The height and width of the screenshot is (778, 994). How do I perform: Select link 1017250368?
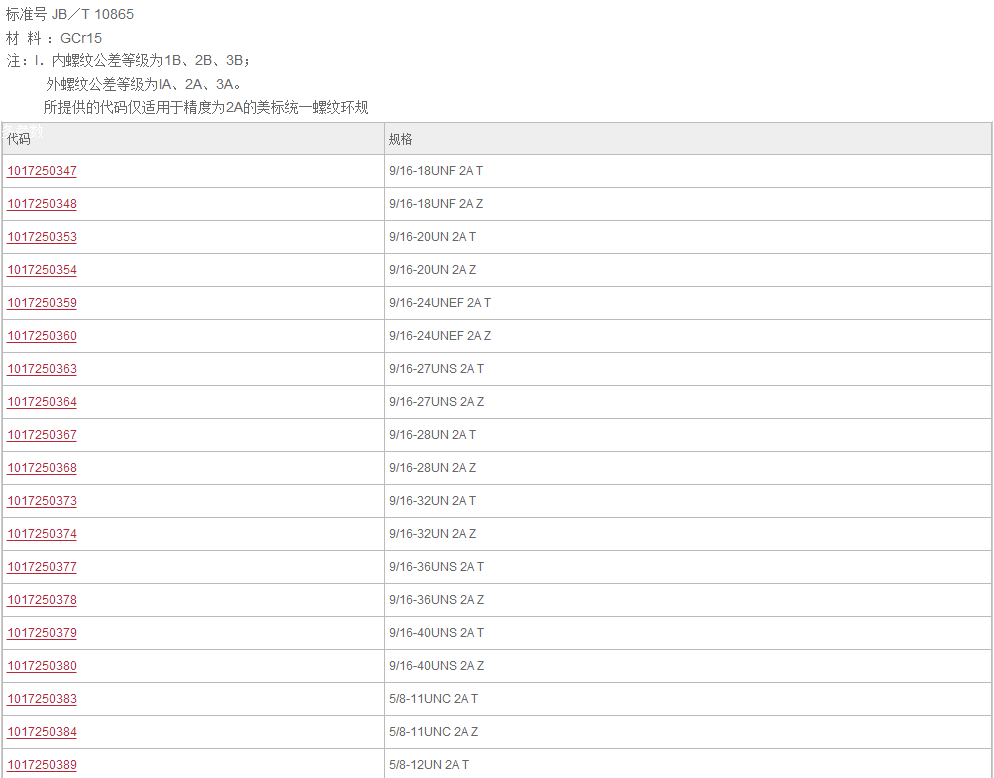click(42, 468)
